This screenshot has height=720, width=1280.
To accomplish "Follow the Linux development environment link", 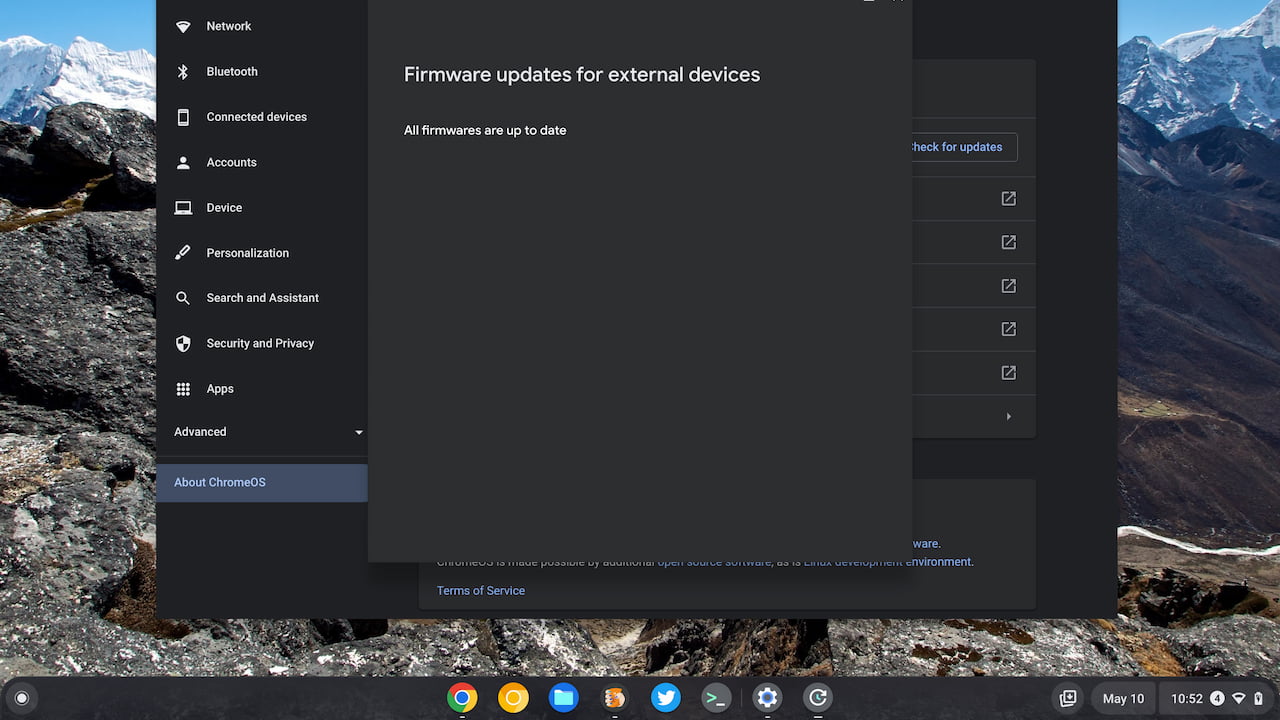I will 888,562.
